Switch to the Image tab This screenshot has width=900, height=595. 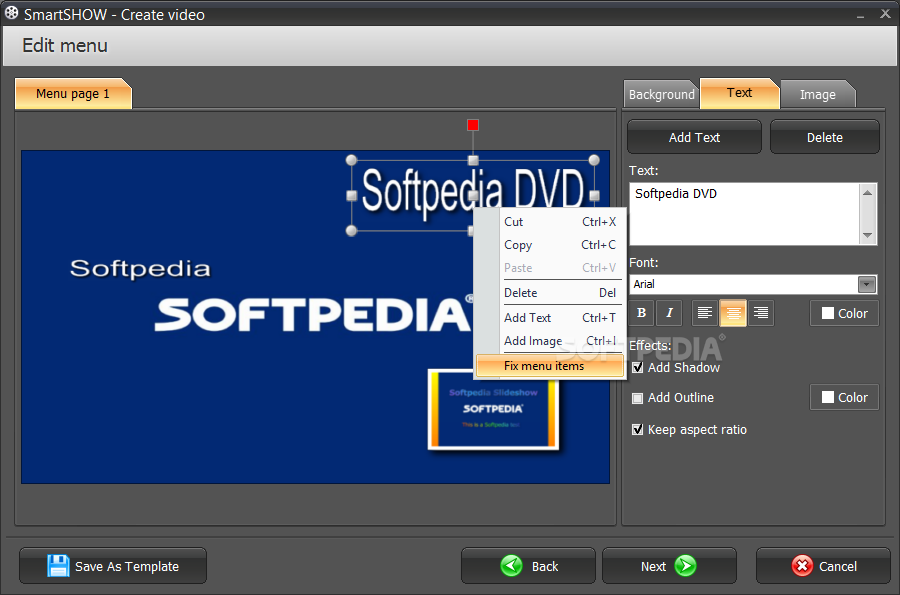click(818, 94)
